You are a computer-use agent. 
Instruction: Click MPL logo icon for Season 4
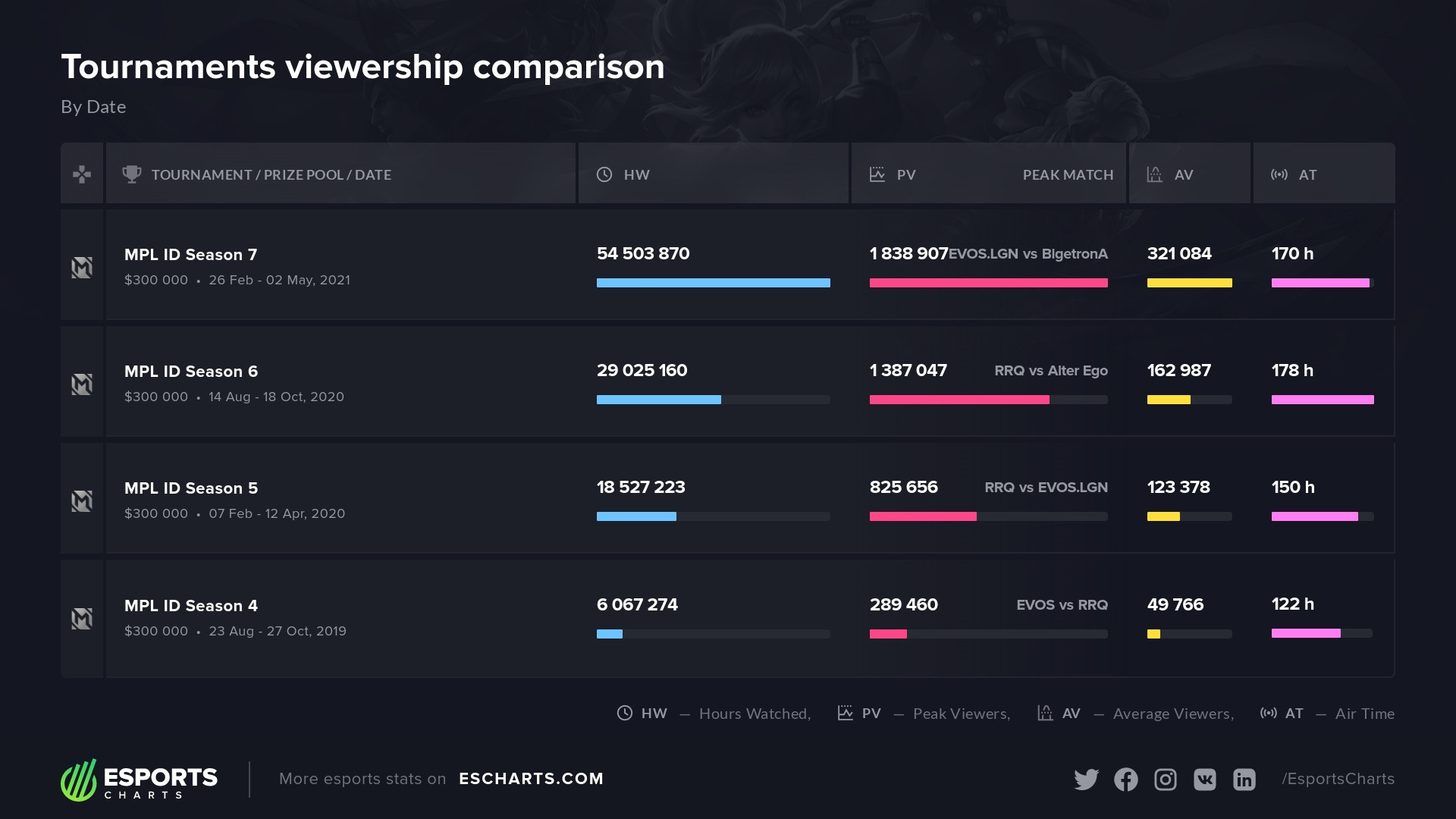[x=82, y=618]
